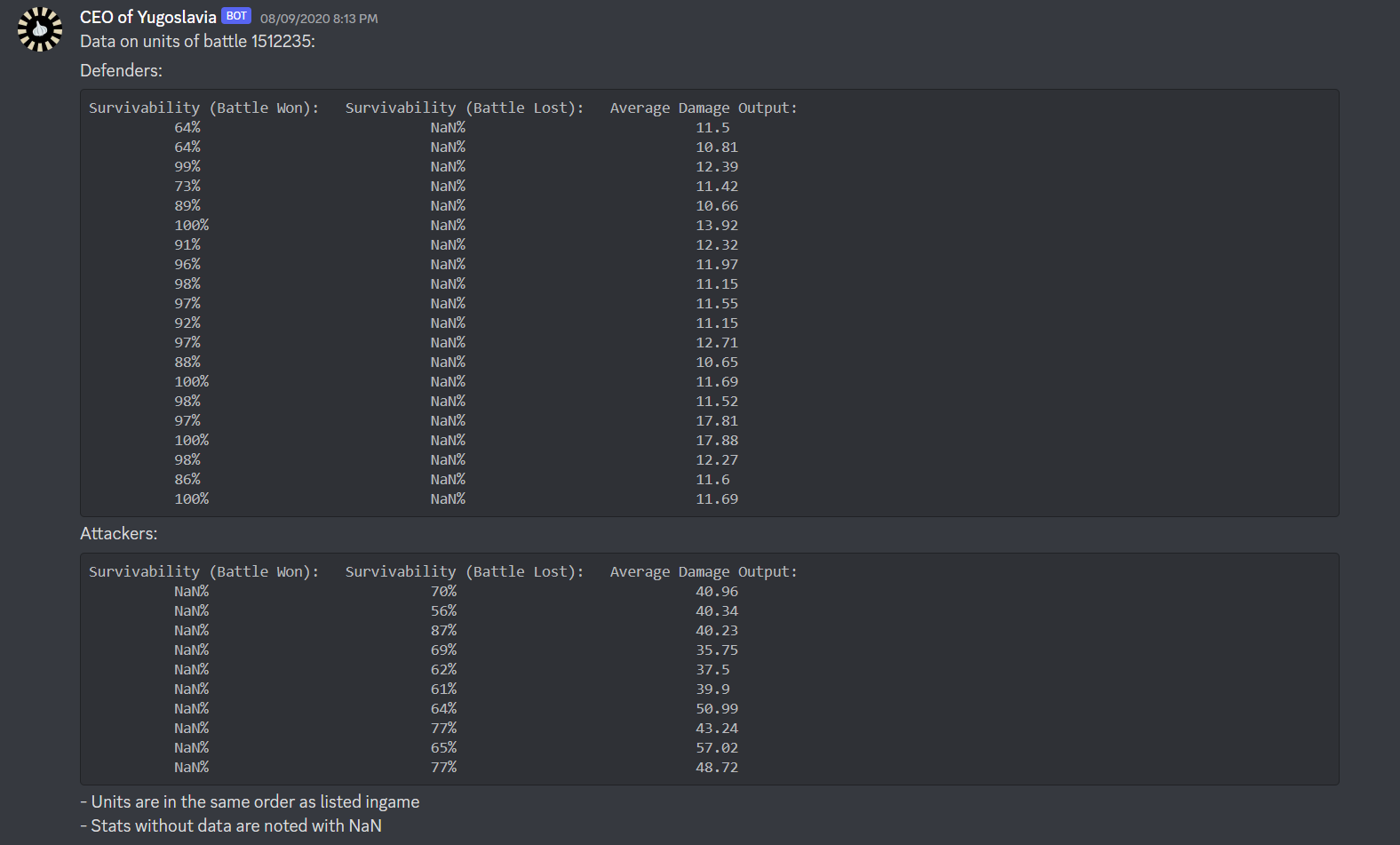The height and width of the screenshot is (845, 1400).
Task: Click the message timestamp 08/09/2020 8:13 PM
Action: coord(318,19)
